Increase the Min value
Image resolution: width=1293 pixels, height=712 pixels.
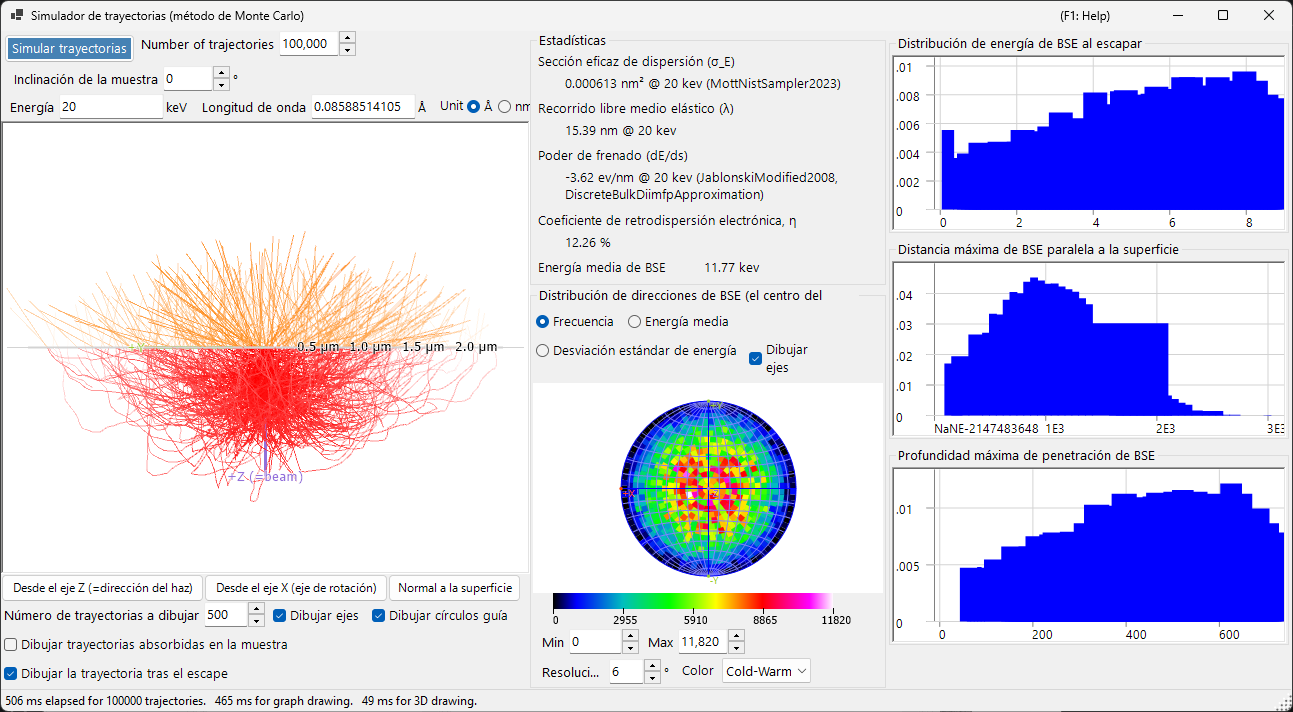(632, 636)
